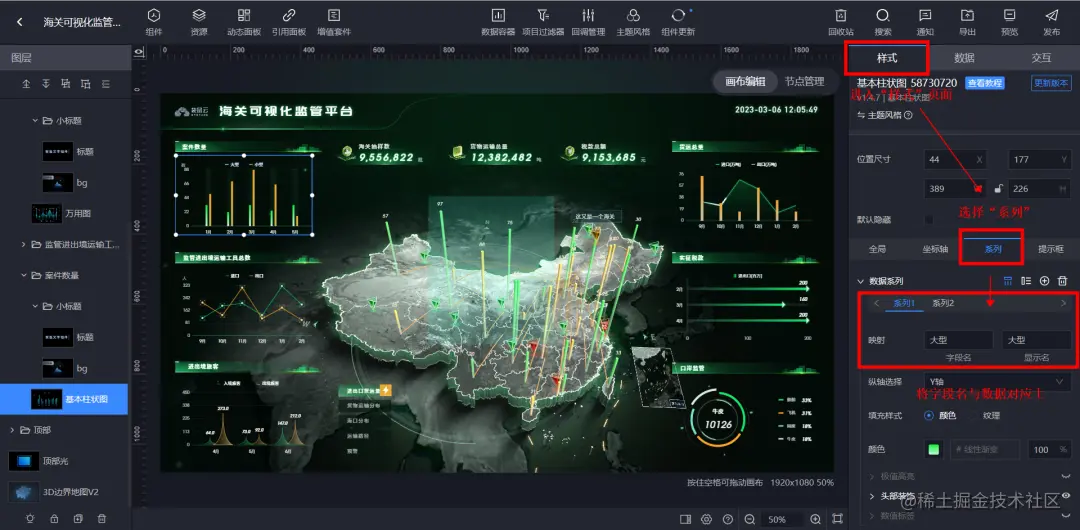This screenshot has width=1080, height=530.
Task: Open the 纵轴选择 Y轴 dropdown
Action: pos(997,381)
